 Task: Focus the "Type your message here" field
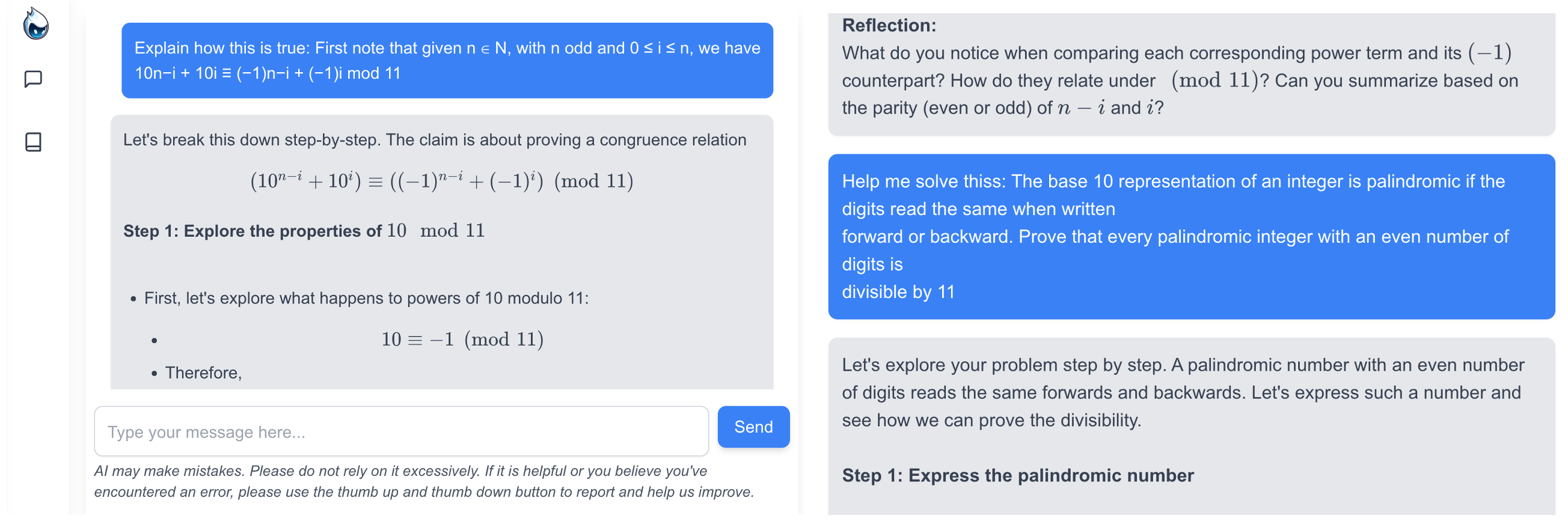click(401, 431)
